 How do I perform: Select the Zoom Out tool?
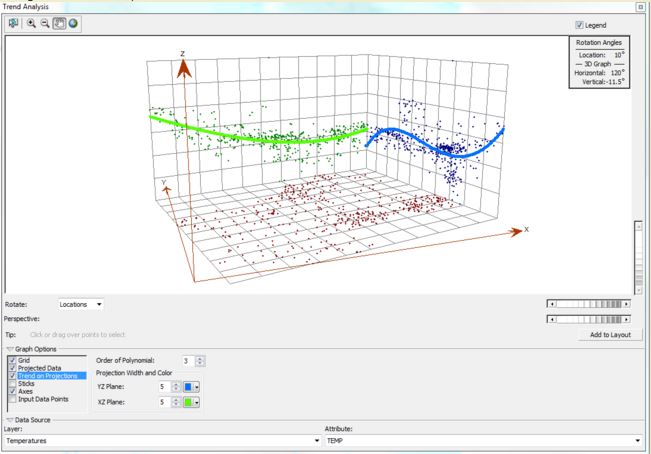[46, 23]
